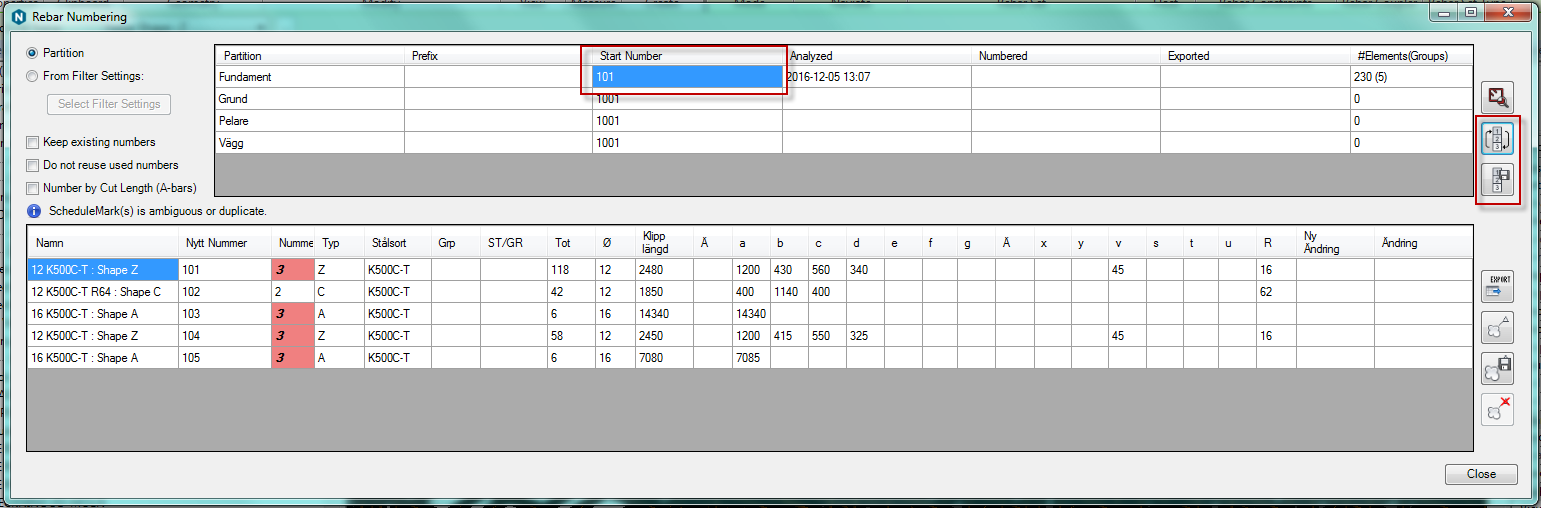Click the analyze rebar magnifier icon
The height and width of the screenshot is (508, 1541).
[1497, 97]
